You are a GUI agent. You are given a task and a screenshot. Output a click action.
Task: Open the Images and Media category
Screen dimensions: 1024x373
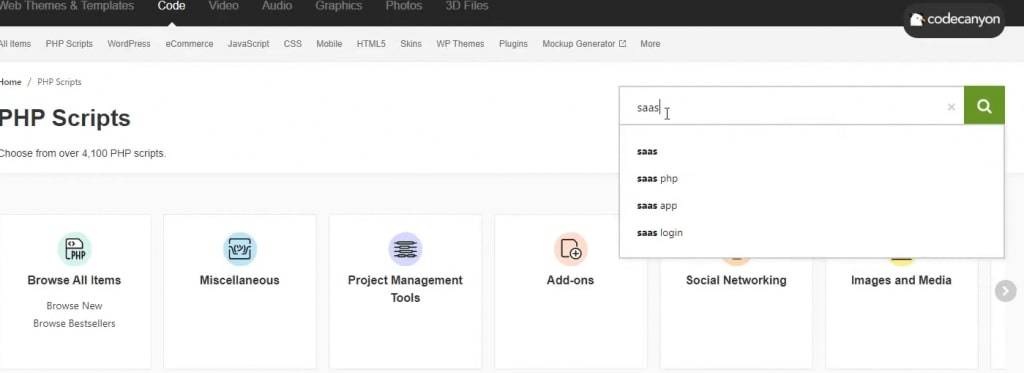click(901, 280)
